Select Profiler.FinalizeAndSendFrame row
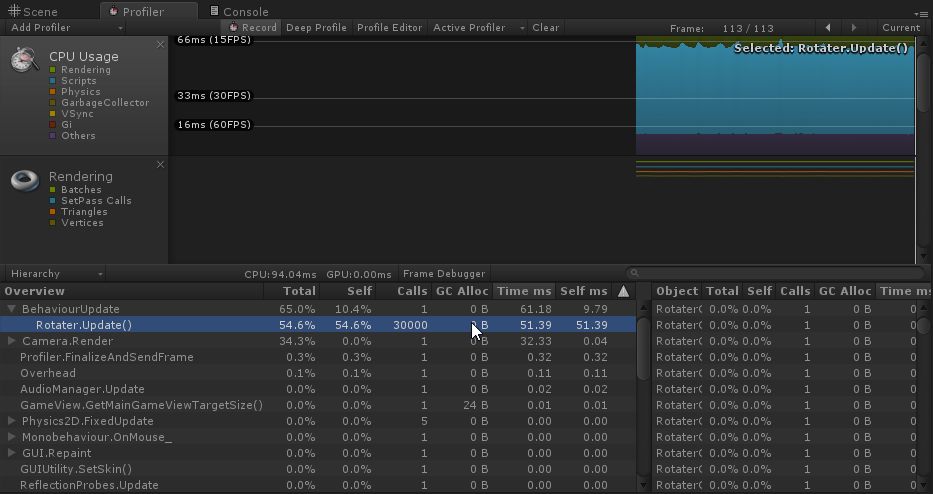The image size is (933, 494). 318,357
